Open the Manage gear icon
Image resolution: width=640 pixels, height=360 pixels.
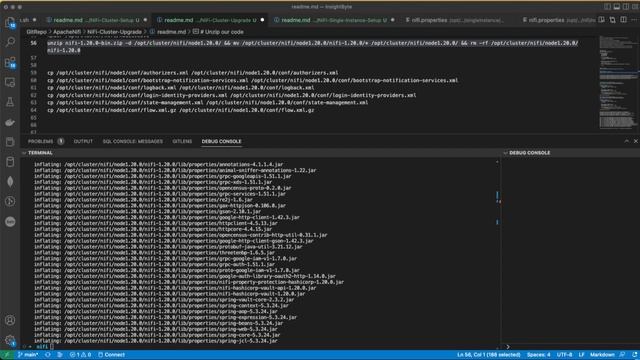10,340
